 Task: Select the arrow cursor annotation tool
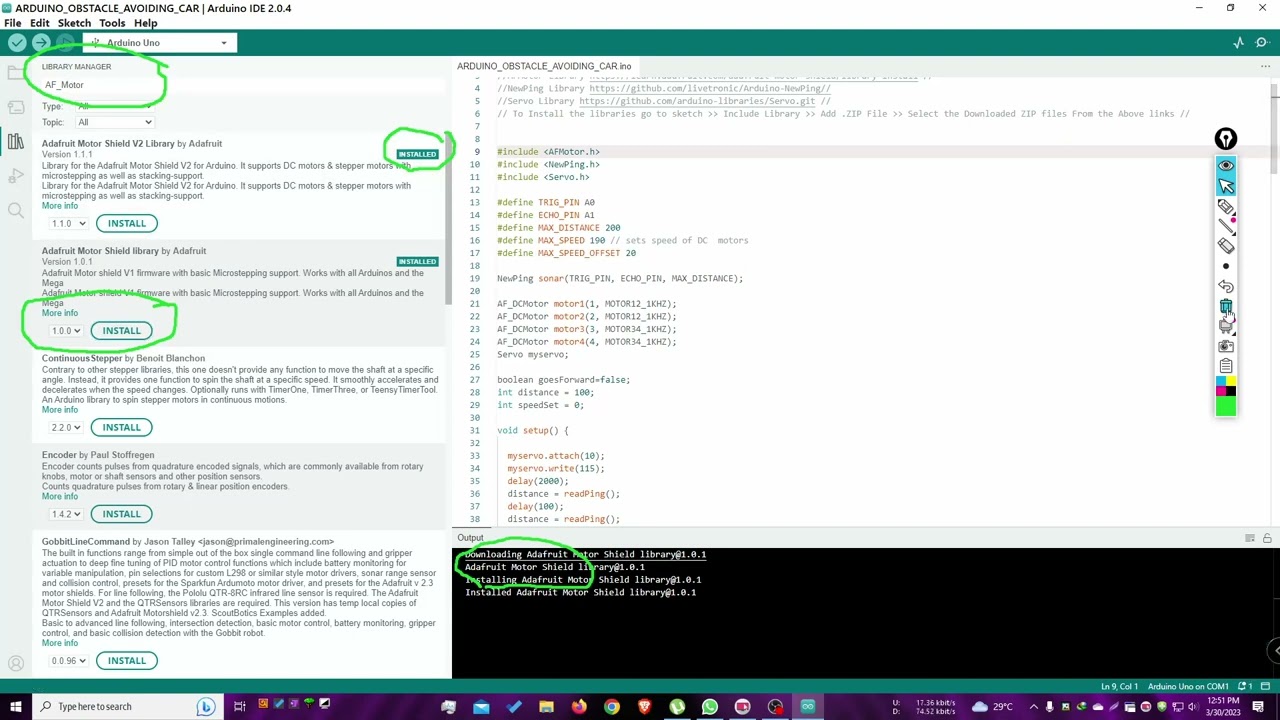pos(1226,186)
